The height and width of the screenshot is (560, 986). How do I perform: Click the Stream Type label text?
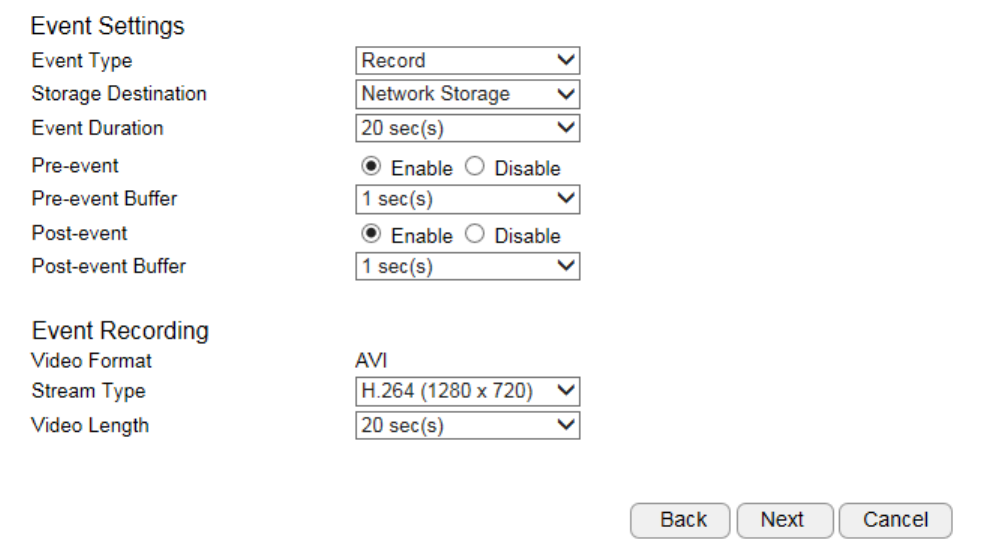[x=88, y=391]
